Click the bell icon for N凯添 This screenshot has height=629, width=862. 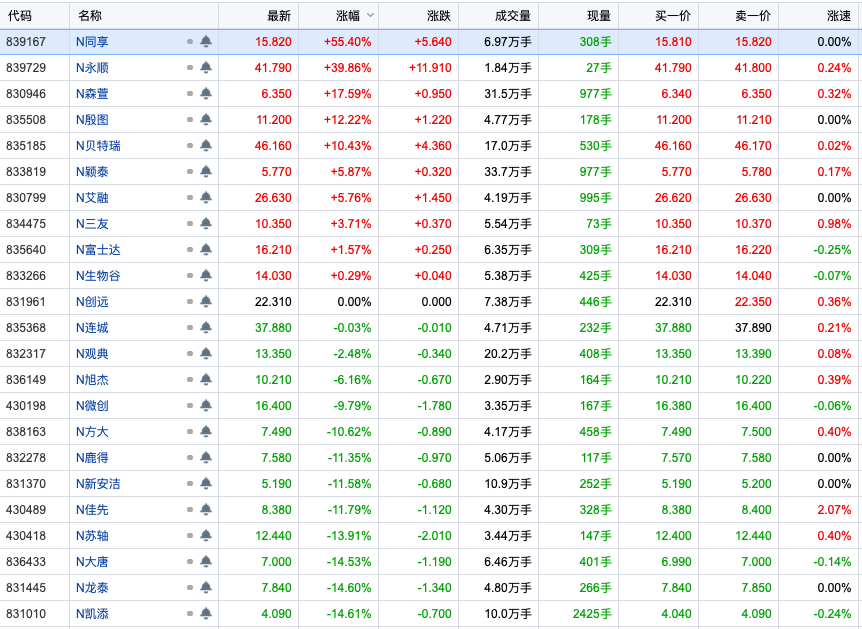point(206,614)
